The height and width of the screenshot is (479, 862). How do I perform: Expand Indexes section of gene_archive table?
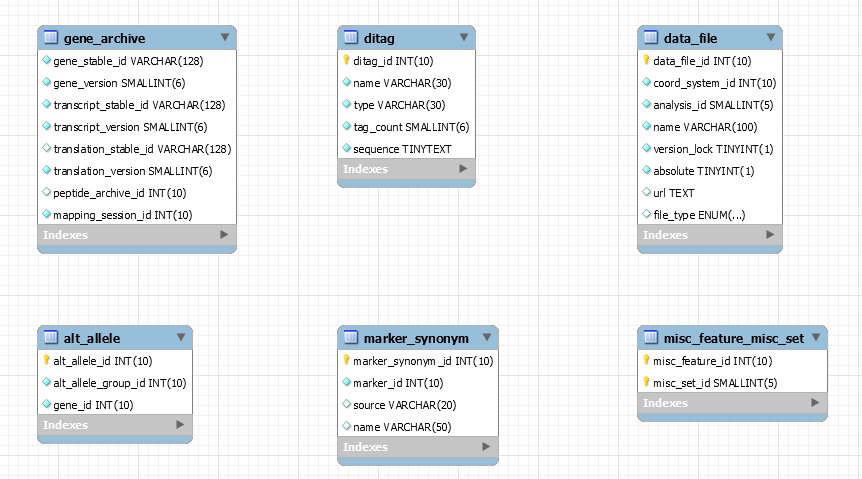coord(224,235)
